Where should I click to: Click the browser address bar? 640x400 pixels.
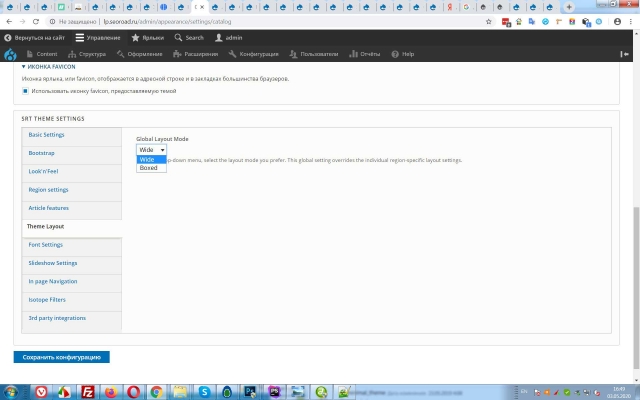pyautogui.click(x=250, y=20)
